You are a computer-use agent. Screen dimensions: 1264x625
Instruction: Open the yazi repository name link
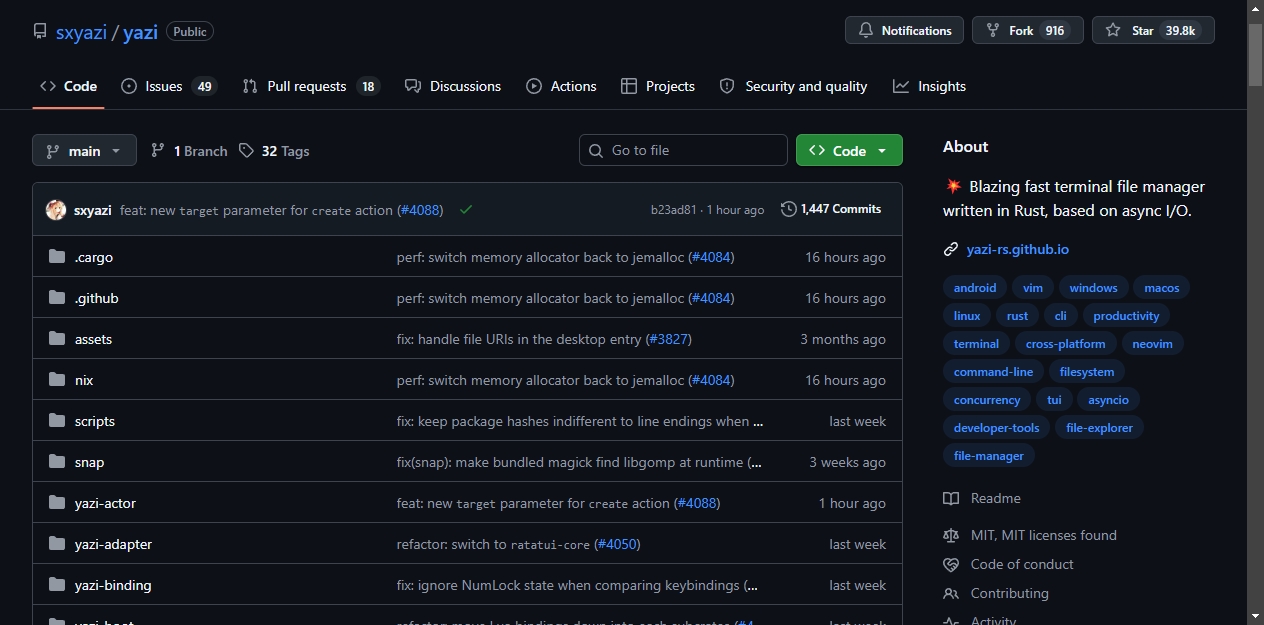[x=141, y=32]
